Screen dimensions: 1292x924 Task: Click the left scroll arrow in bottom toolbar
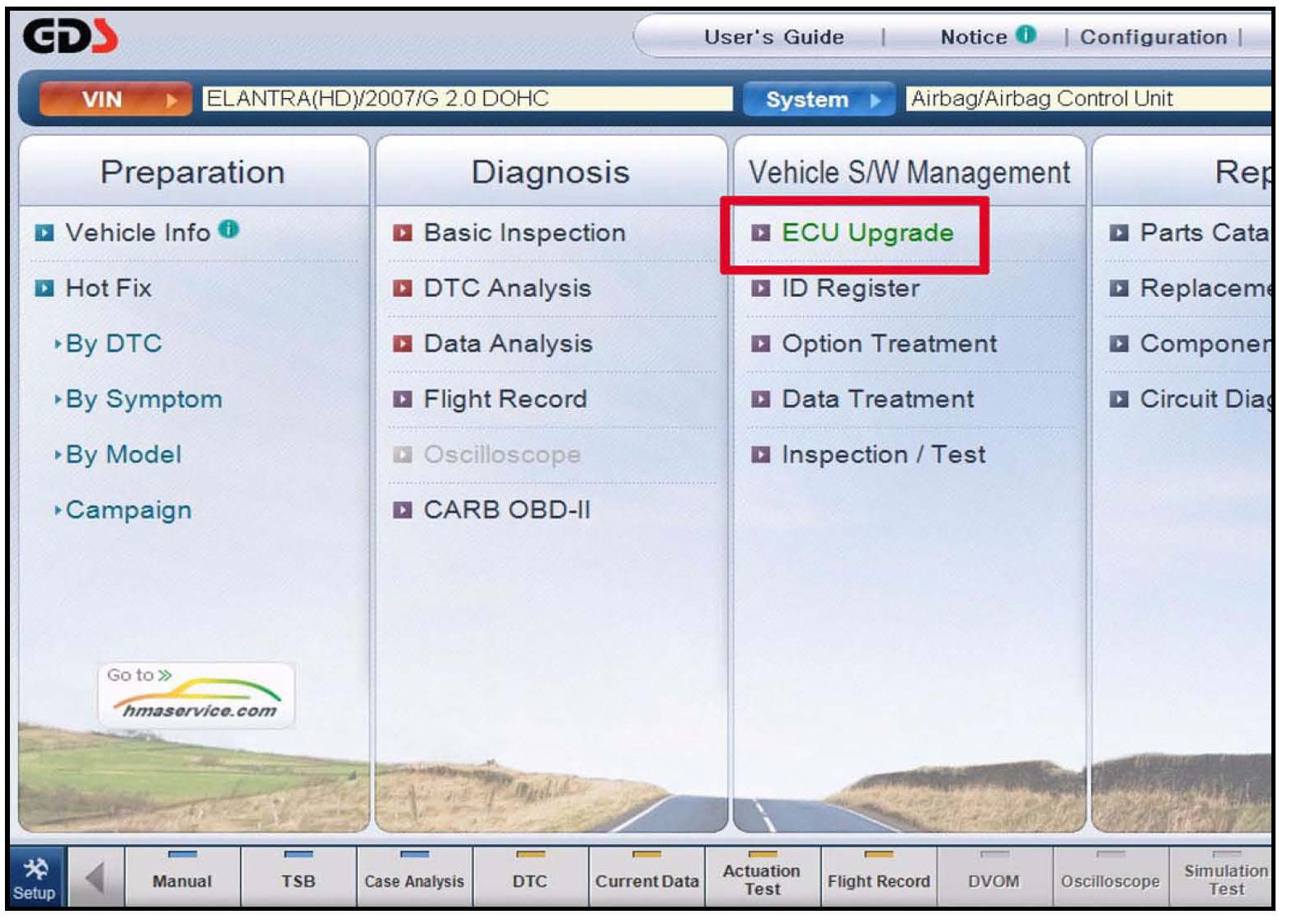tap(95, 879)
